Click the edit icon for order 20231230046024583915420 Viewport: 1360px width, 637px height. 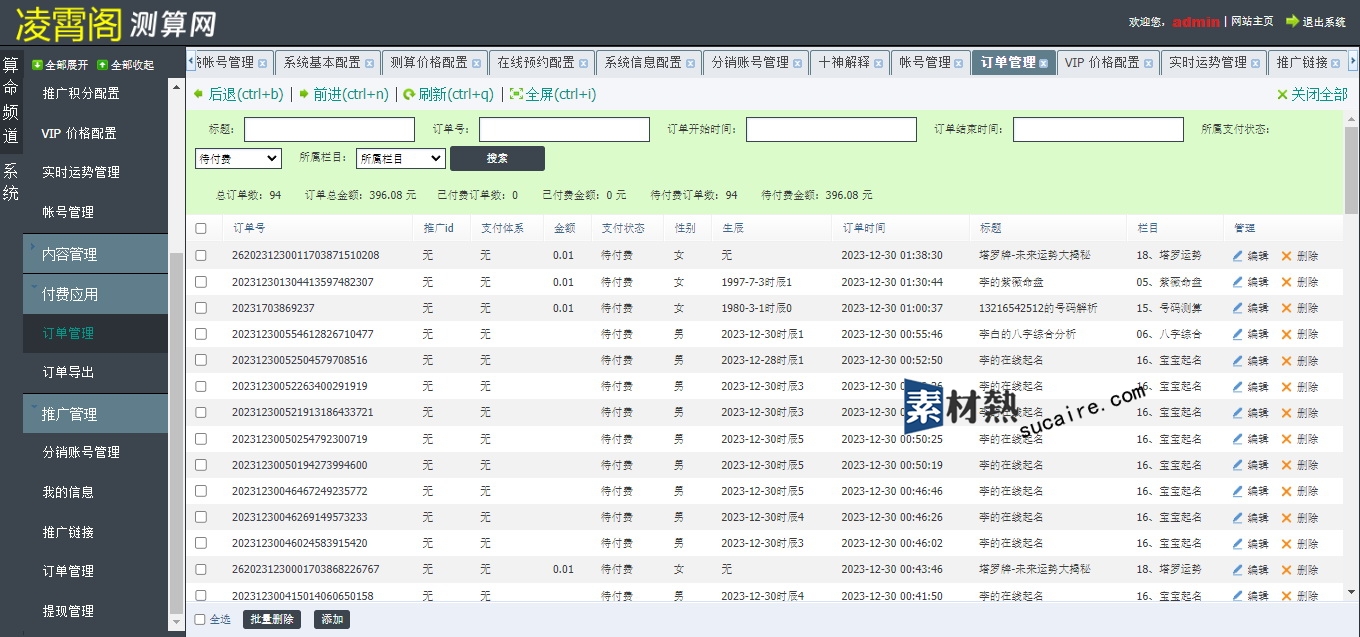click(1238, 543)
